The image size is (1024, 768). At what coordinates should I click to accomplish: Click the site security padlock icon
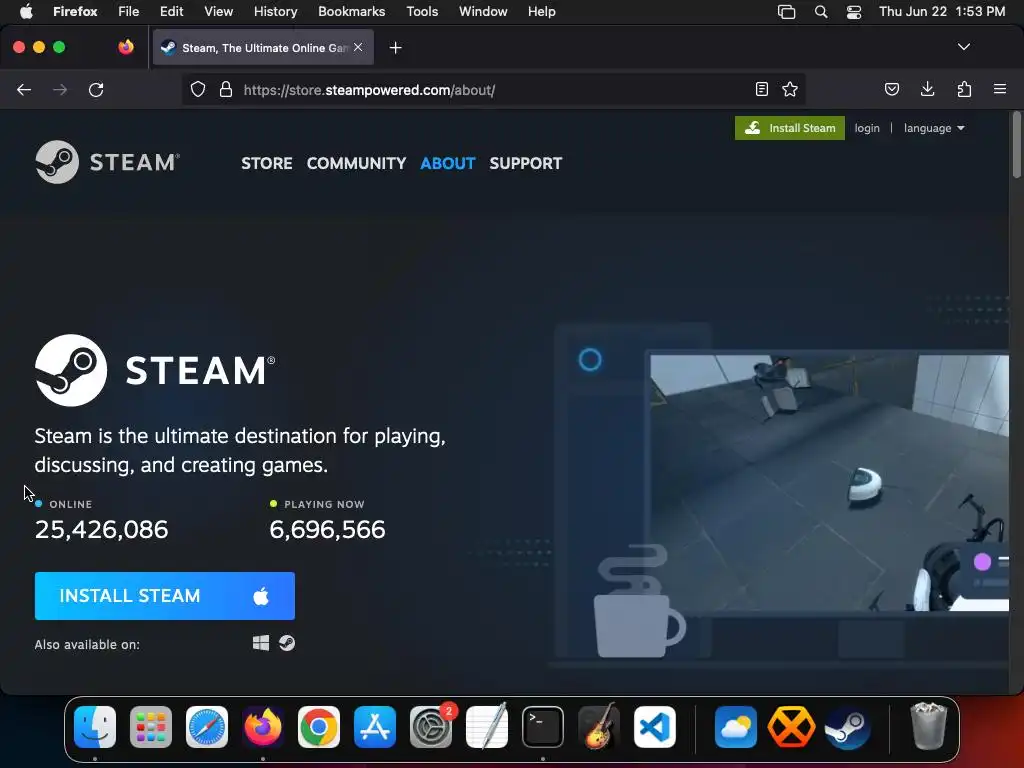pos(226,89)
